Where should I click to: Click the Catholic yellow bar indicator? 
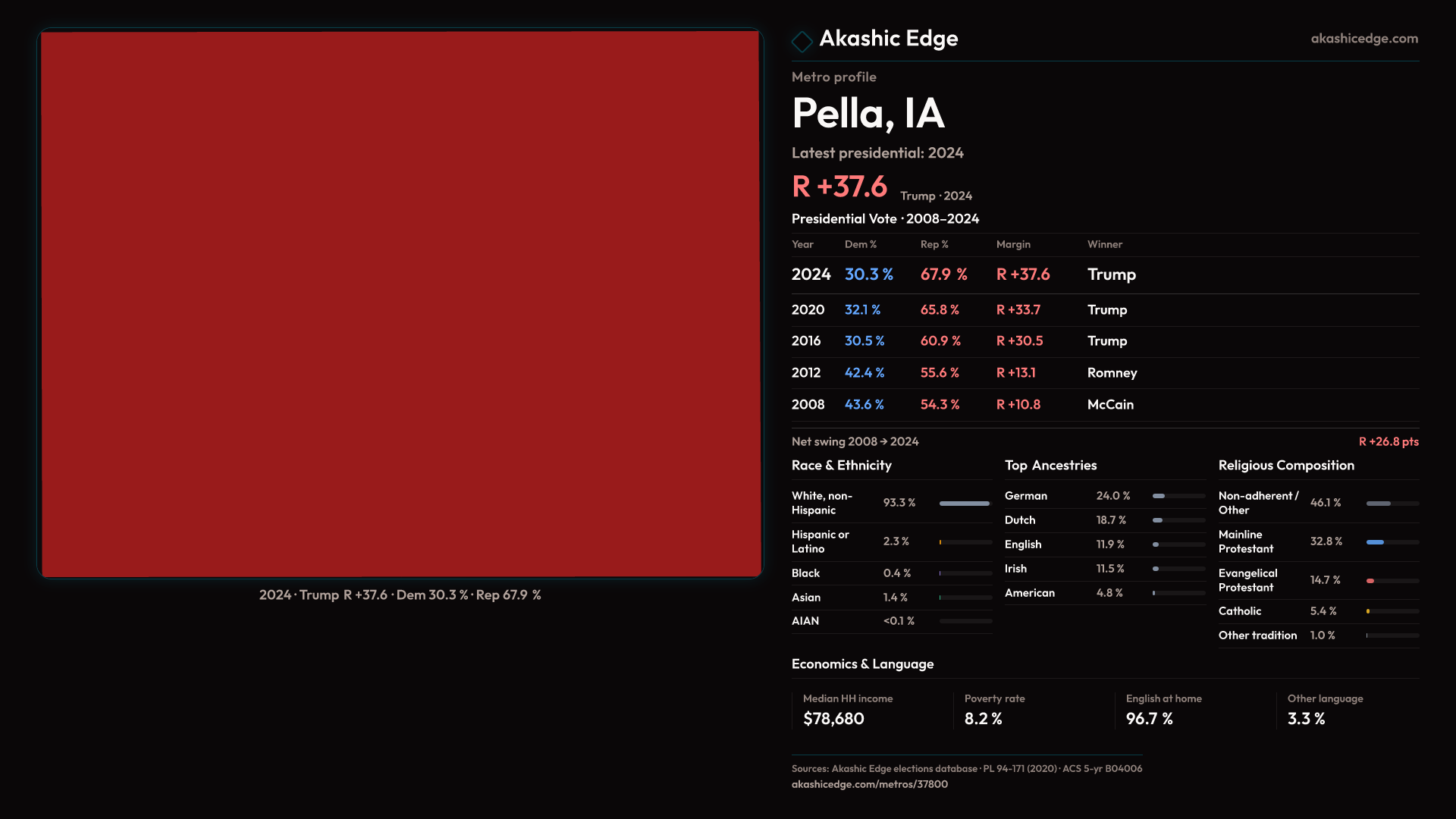pos(1369,611)
